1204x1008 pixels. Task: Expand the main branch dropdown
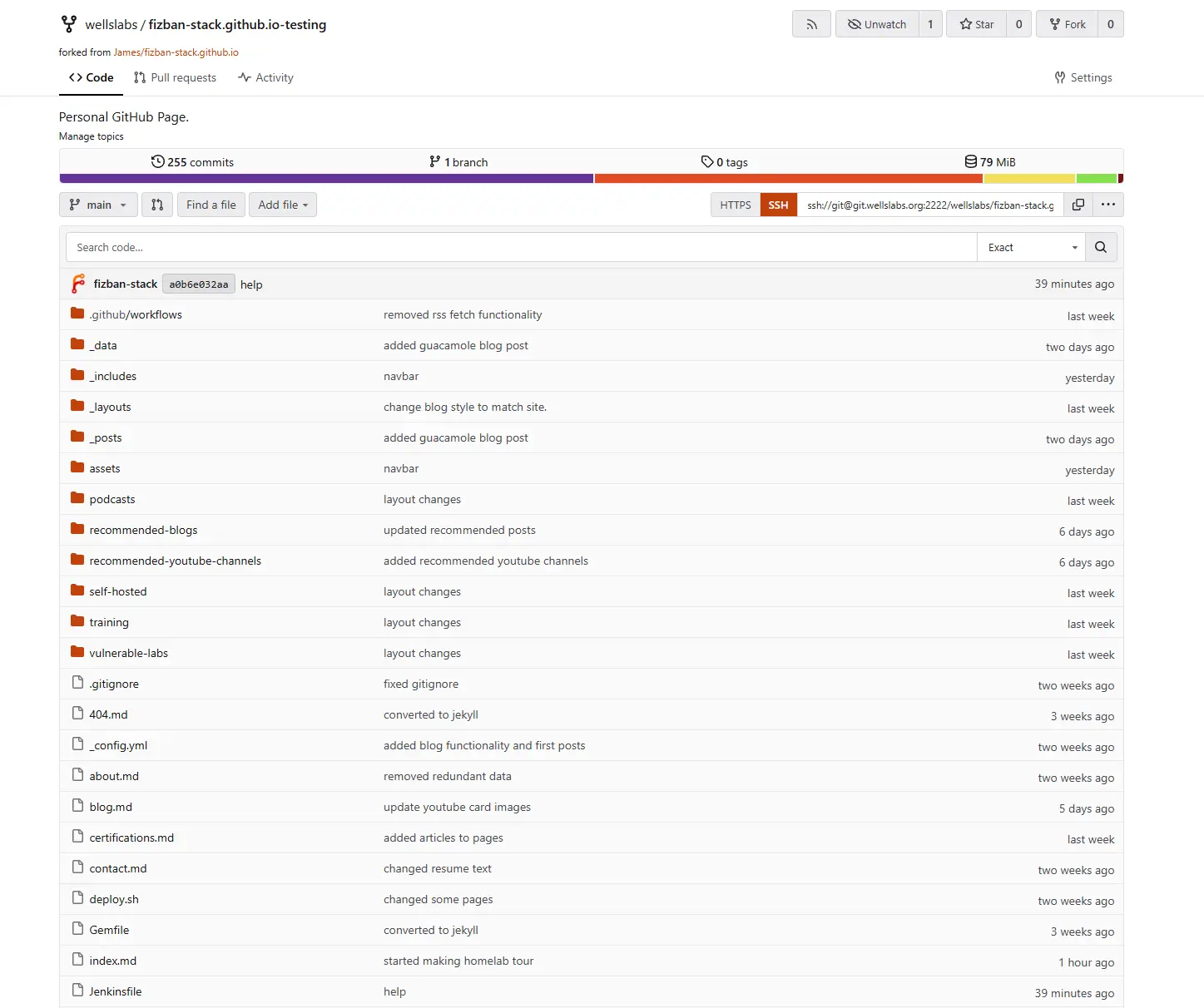coord(98,205)
